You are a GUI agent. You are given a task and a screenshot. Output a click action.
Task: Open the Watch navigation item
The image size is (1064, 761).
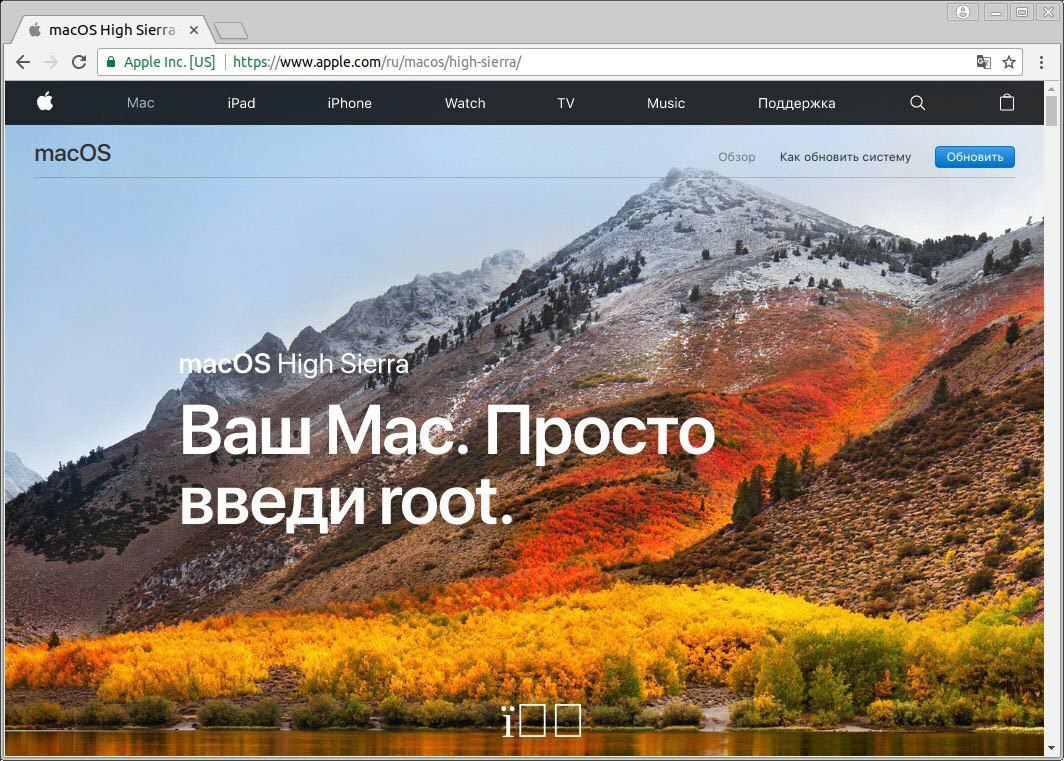click(x=465, y=103)
